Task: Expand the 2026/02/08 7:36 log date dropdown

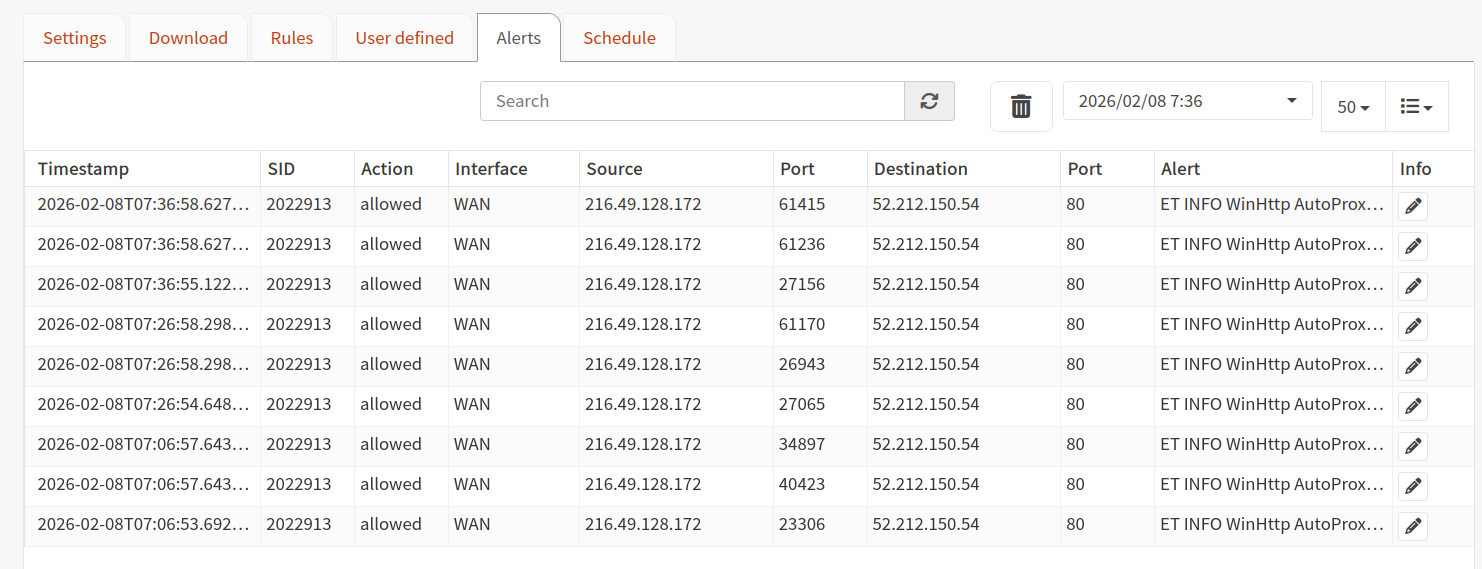Action: pyautogui.click(x=1187, y=101)
